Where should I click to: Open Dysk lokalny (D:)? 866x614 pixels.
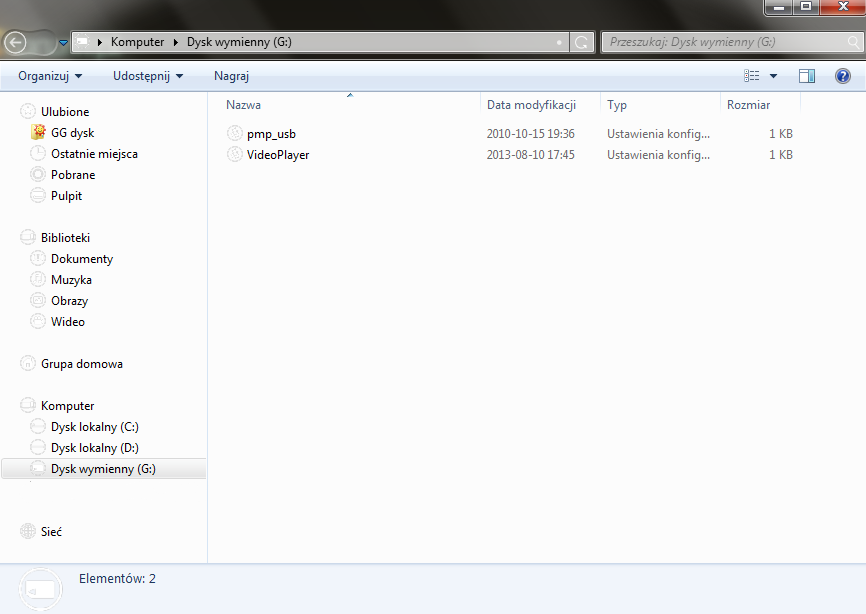[94, 447]
